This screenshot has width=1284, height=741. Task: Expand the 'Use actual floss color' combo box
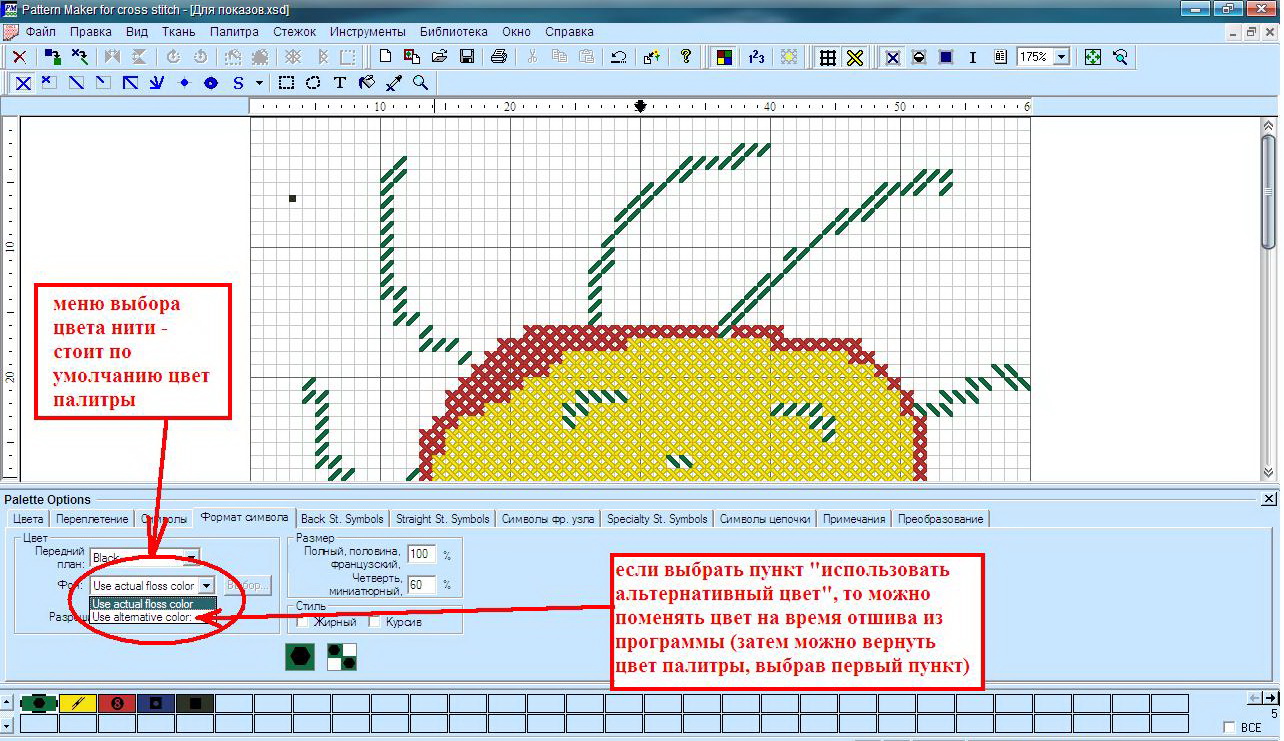pos(206,586)
